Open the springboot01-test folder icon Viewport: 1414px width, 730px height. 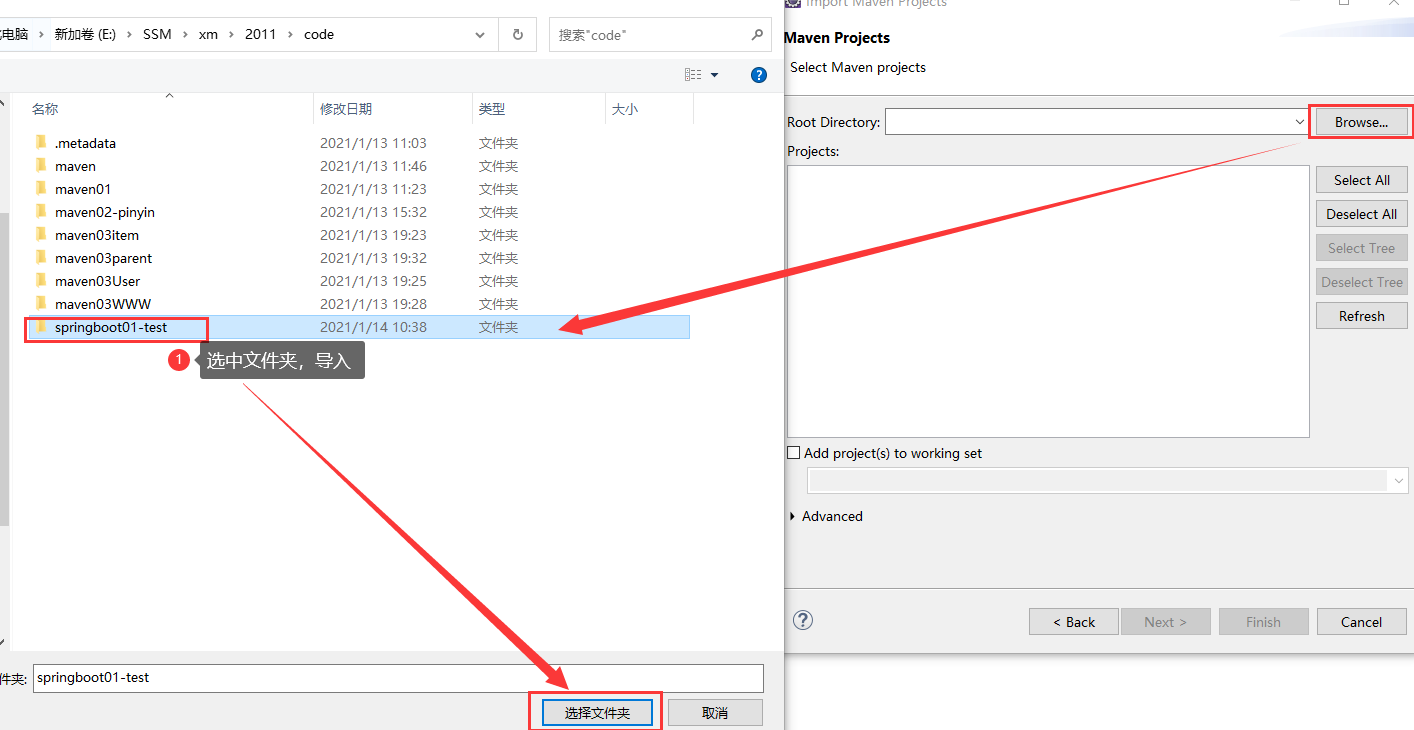pos(40,326)
